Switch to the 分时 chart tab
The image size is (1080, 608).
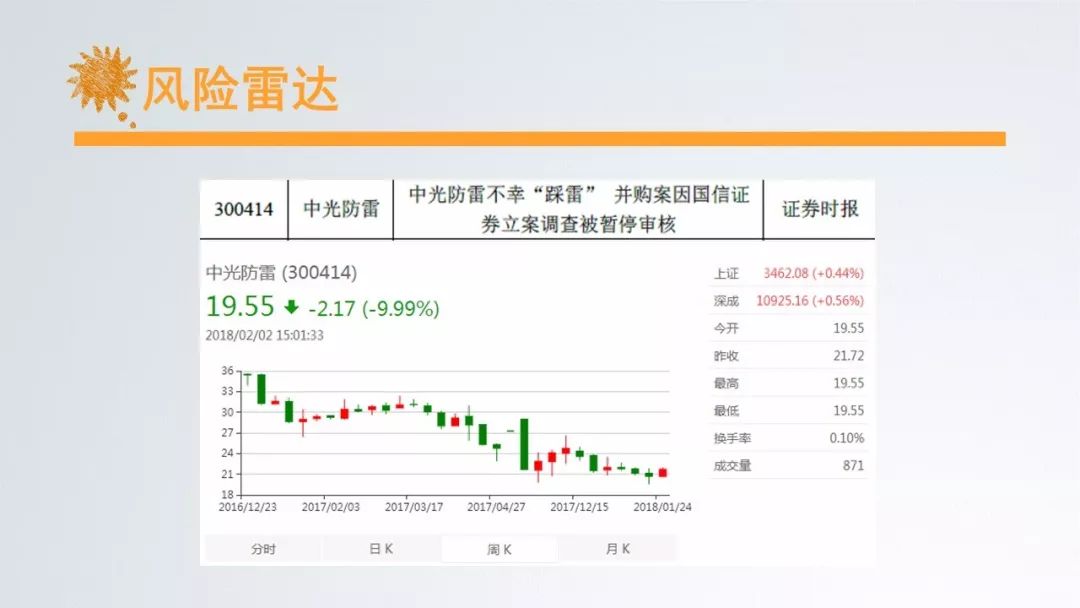(263, 549)
